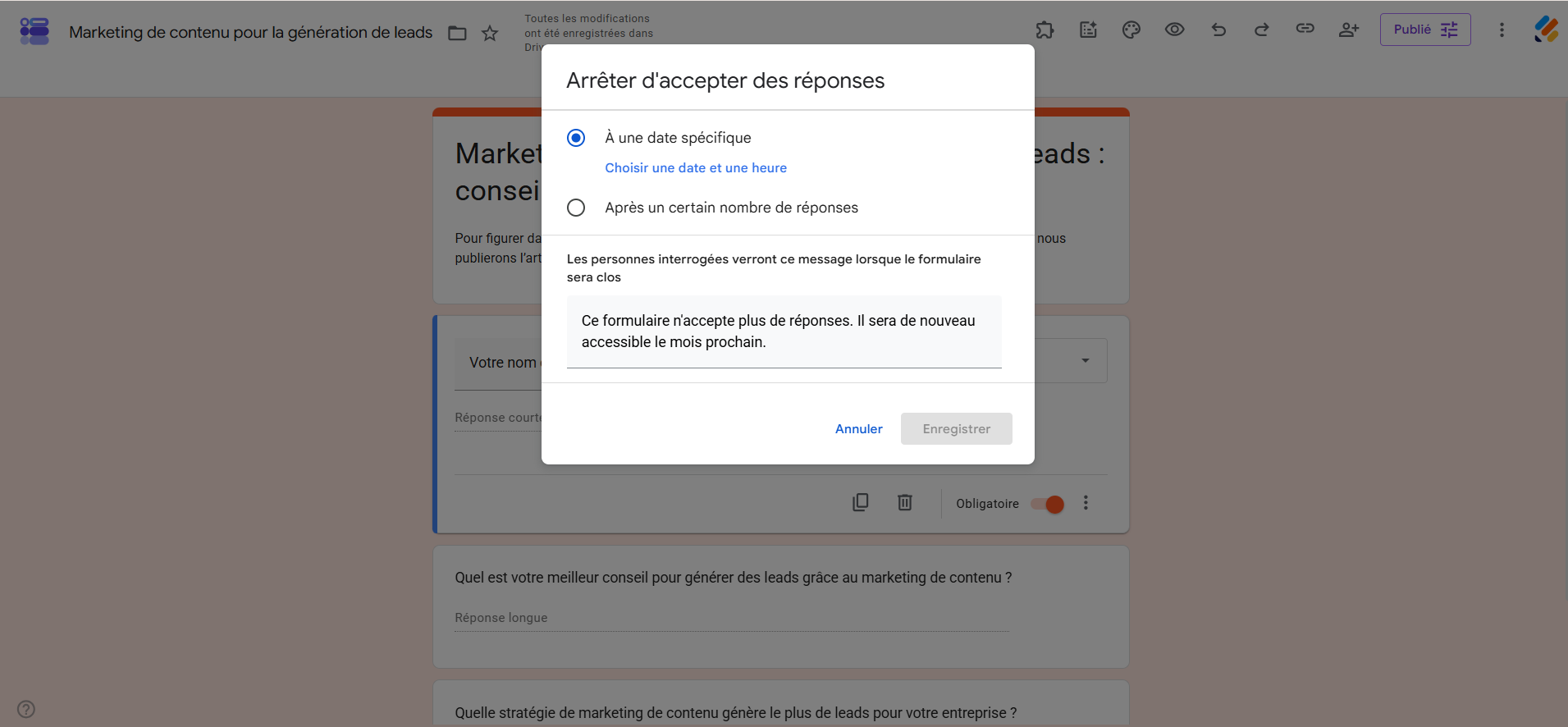1568x727 pixels.
Task: Open the customize theme palette icon
Action: 1131,30
